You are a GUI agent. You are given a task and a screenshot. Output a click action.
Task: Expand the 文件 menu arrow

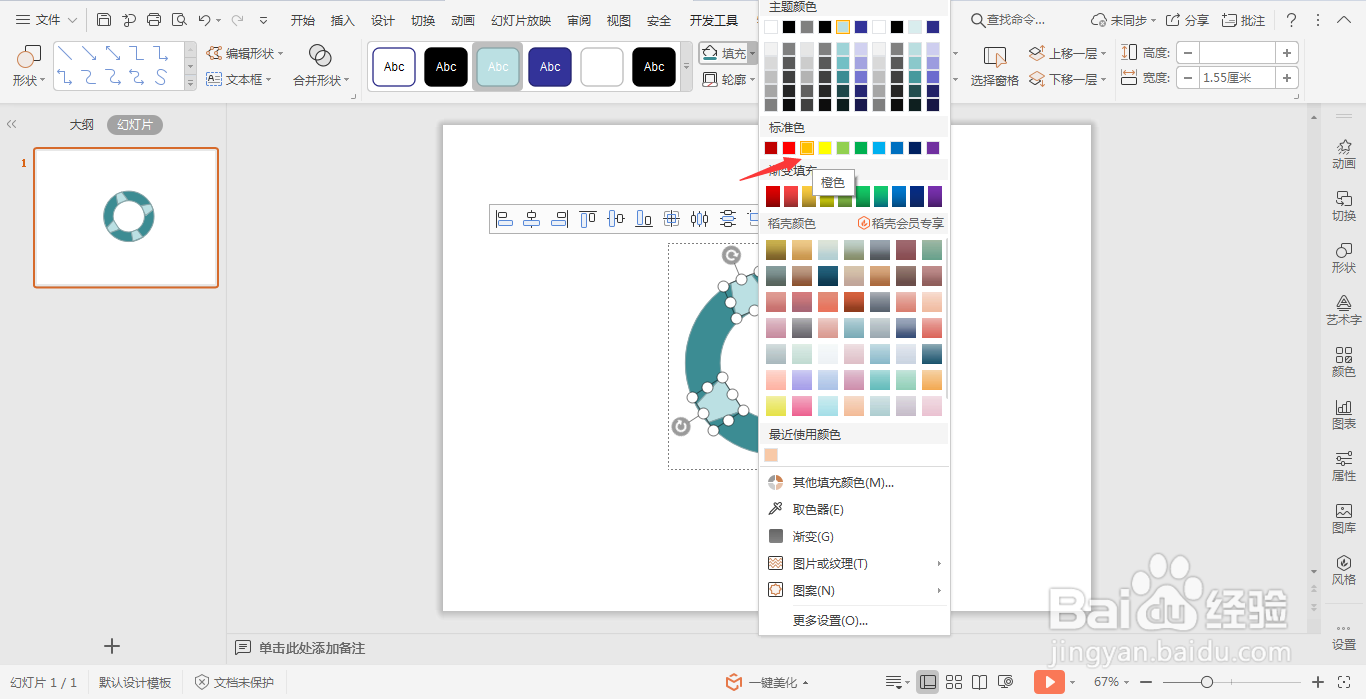coord(73,20)
